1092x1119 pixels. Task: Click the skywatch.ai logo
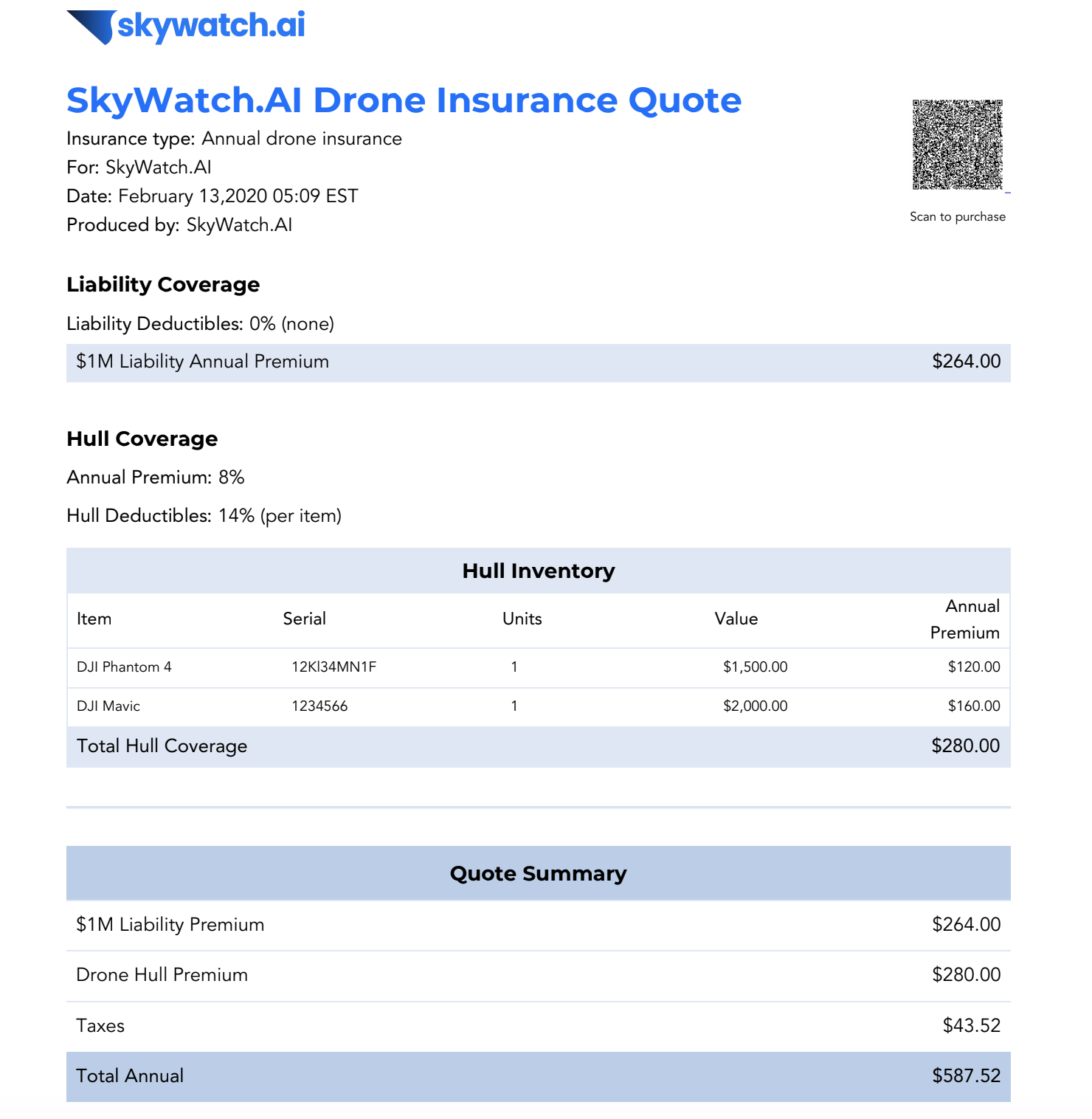pos(185,27)
